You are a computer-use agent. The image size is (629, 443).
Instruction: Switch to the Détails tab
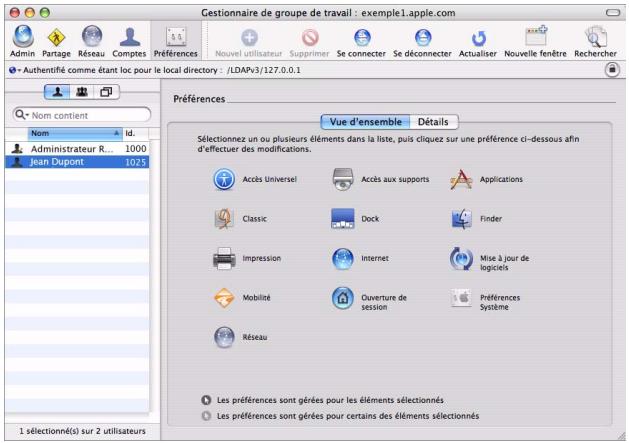click(x=434, y=122)
